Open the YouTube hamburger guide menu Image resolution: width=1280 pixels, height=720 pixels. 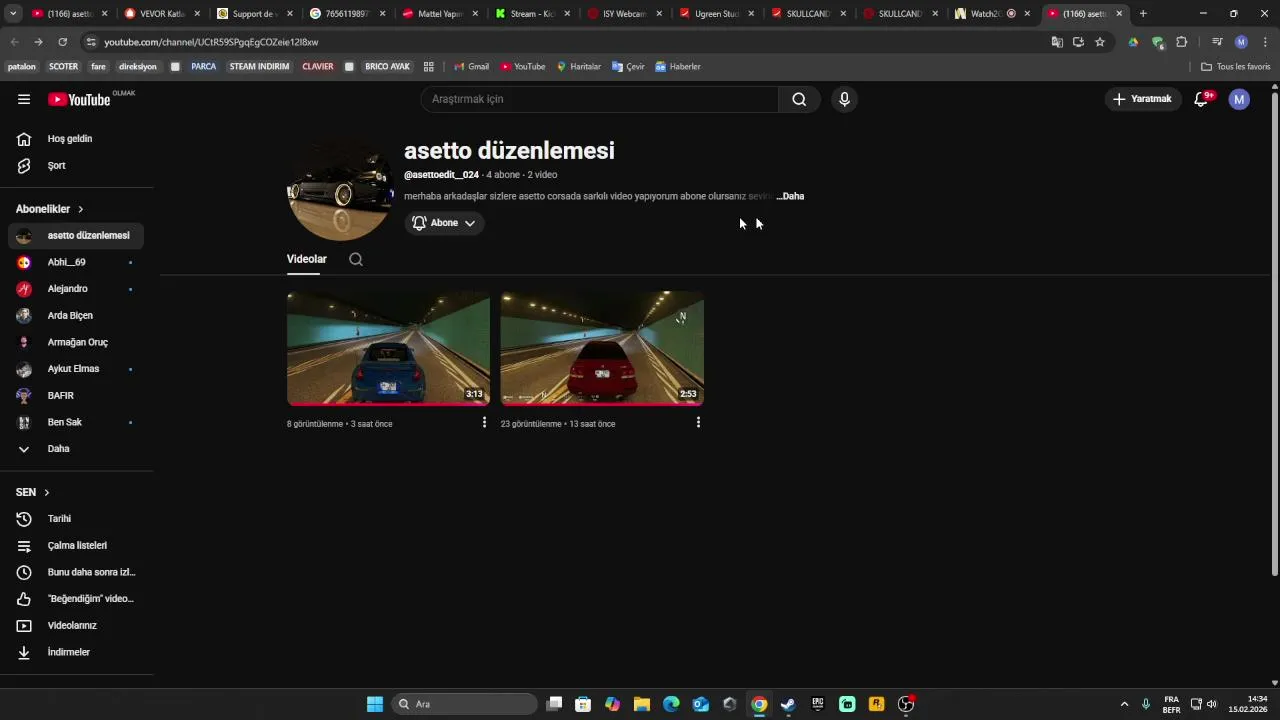(x=24, y=99)
